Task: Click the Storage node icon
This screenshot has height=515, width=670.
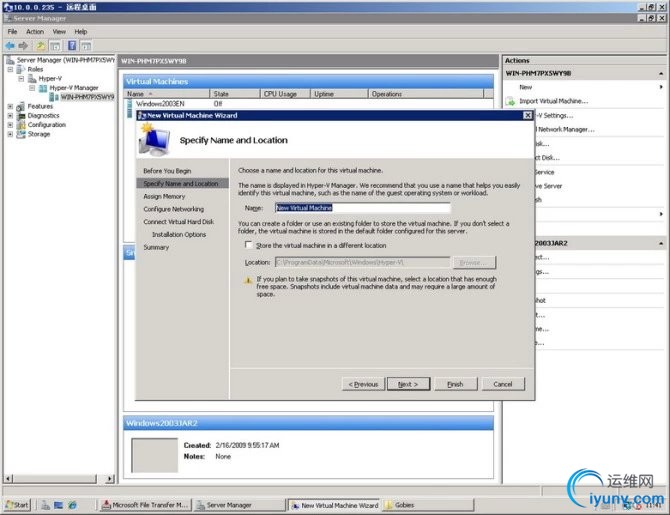Action: (21, 134)
